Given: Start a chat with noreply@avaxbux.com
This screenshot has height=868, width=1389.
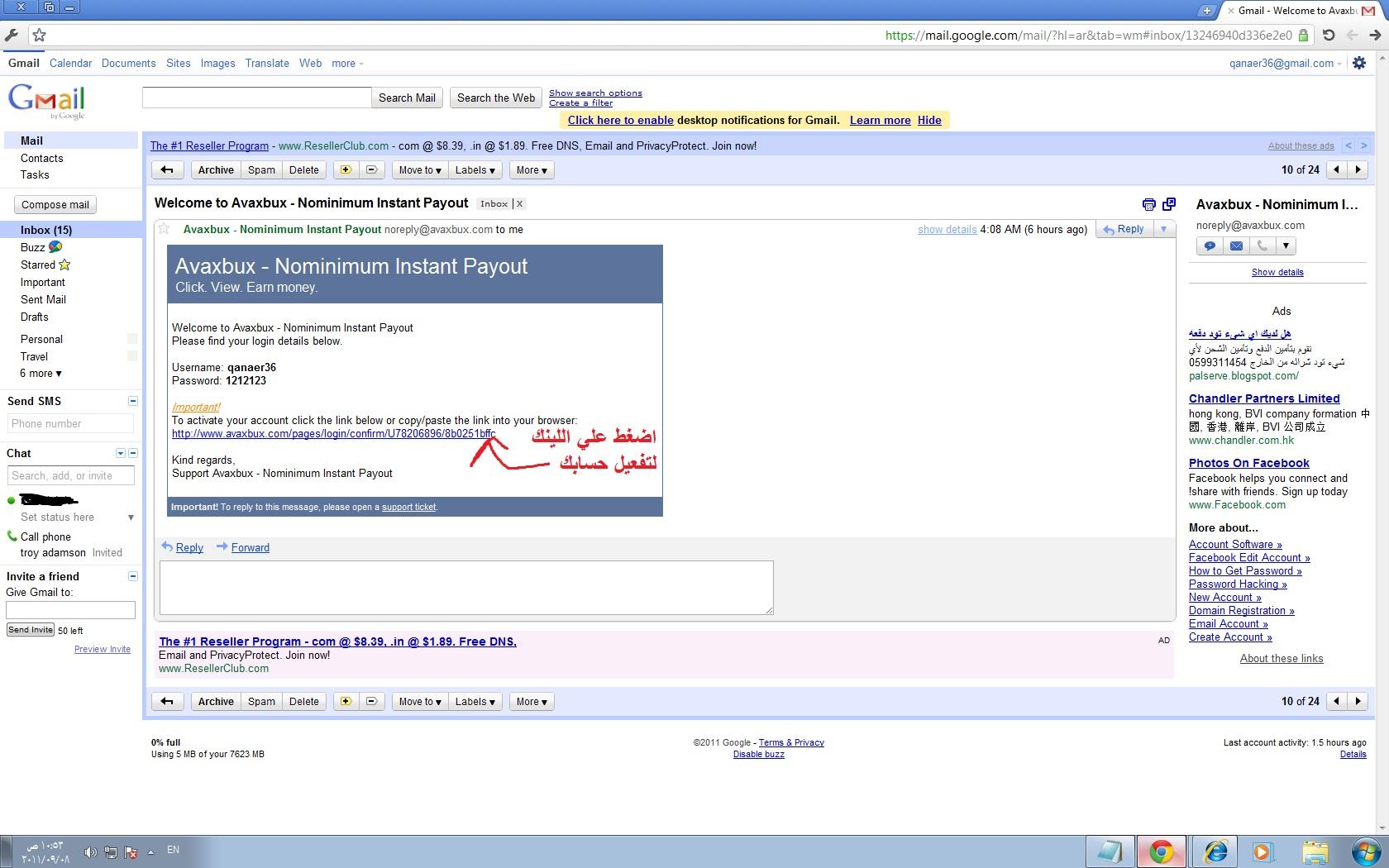Looking at the screenshot, I should pos(1210,246).
